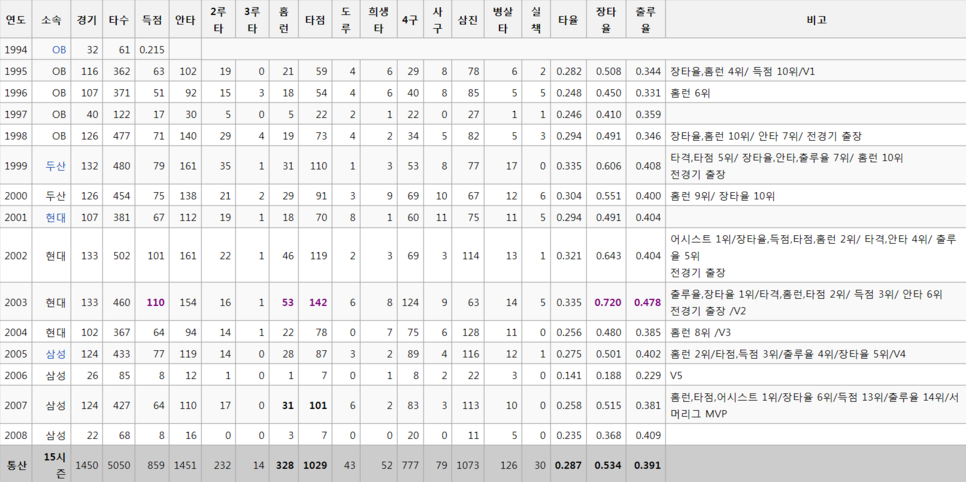The image size is (966, 482).
Task: Select the purple 142 RBI value
Action: [x=319, y=303]
